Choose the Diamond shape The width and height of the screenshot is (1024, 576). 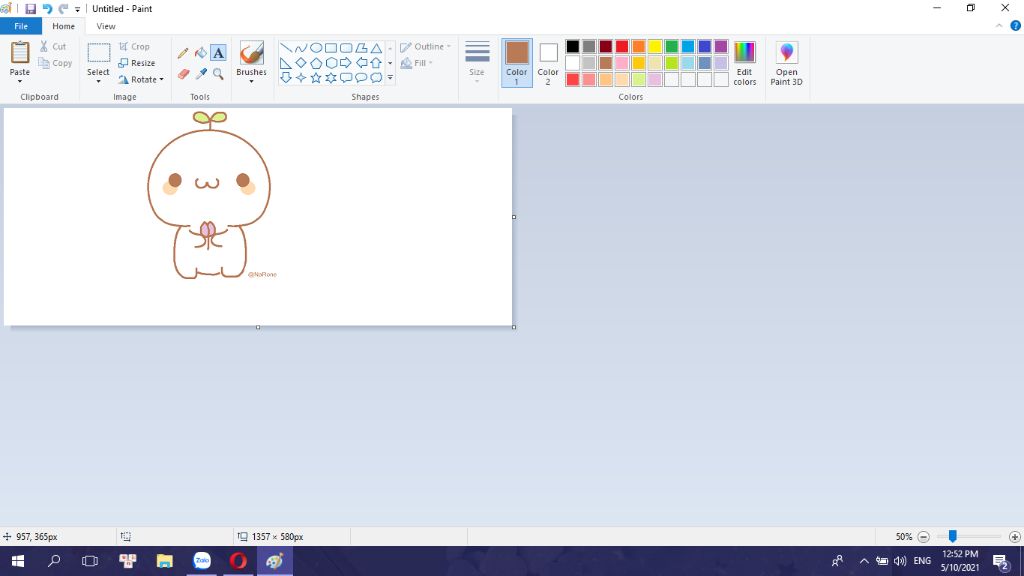pos(300,63)
